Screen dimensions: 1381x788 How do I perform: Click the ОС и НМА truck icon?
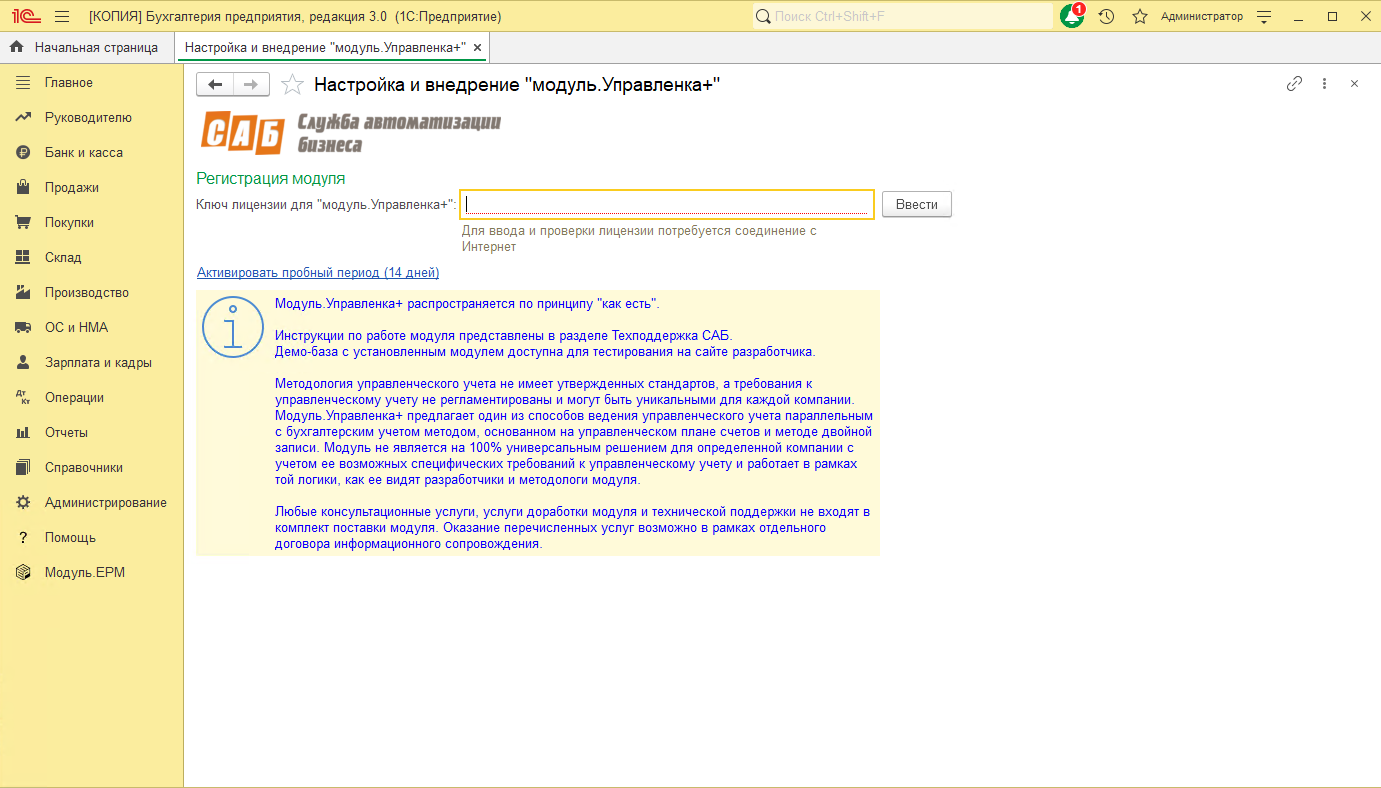(23, 328)
